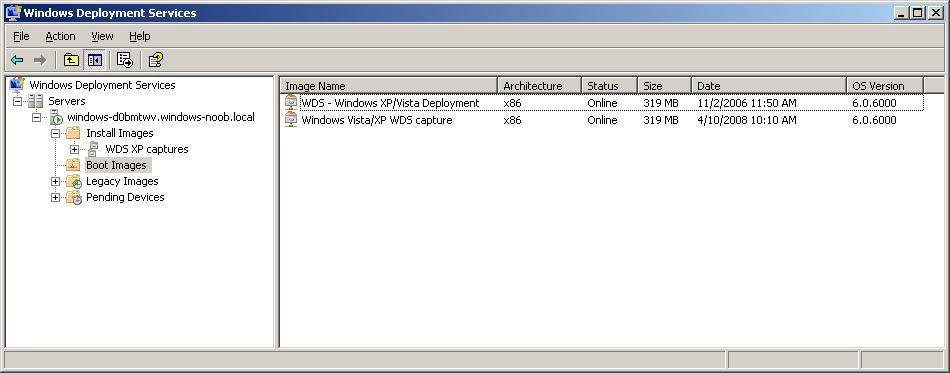Screen dimensions: 950x373
Task: Select the Legacy Images tree label
Action: [x=122, y=181]
